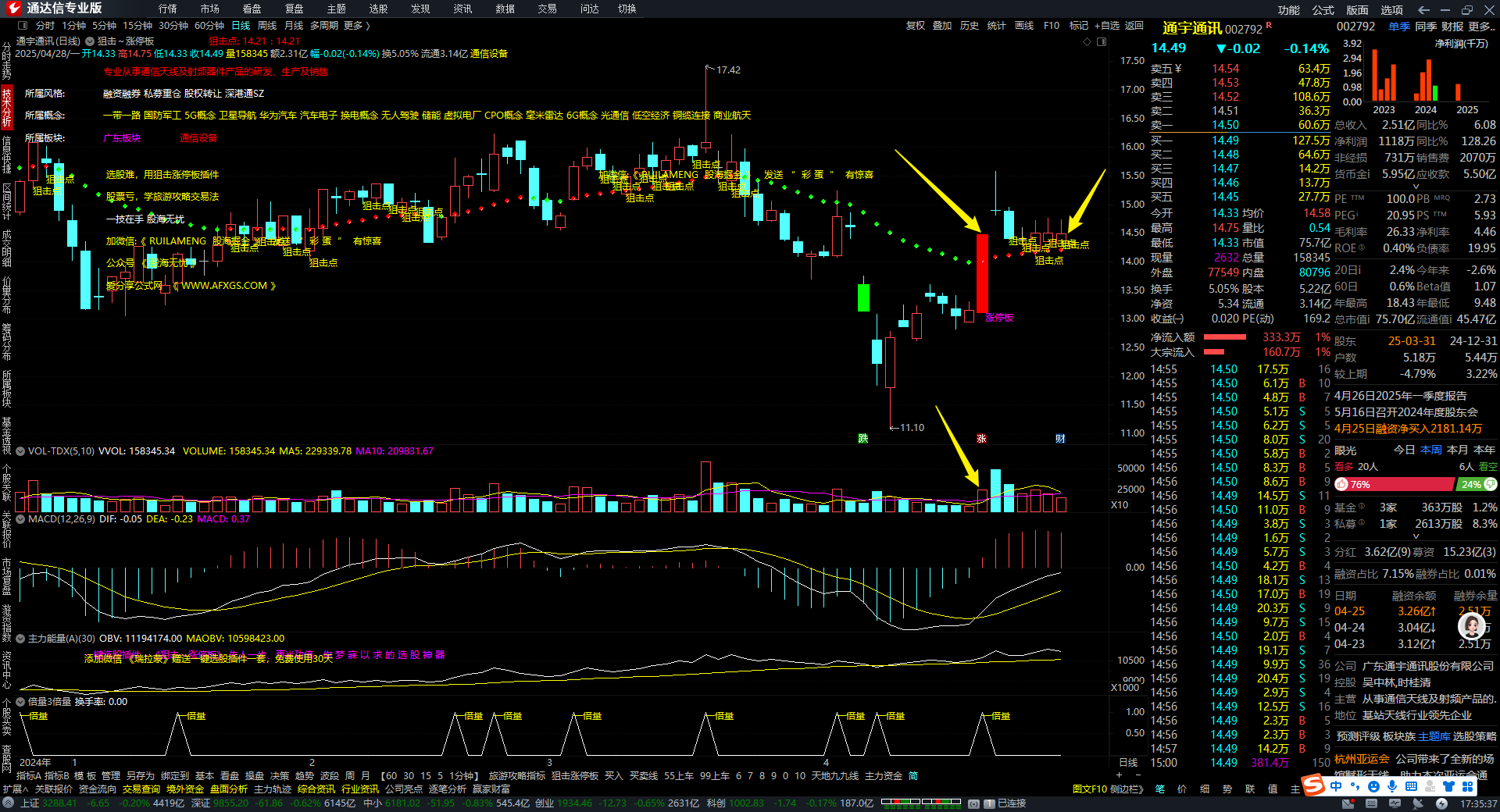The height and width of the screenshot is (812, 1500).
Task: Click the Sogou voice input microphone icon
Action: (x=1393, y=786)
